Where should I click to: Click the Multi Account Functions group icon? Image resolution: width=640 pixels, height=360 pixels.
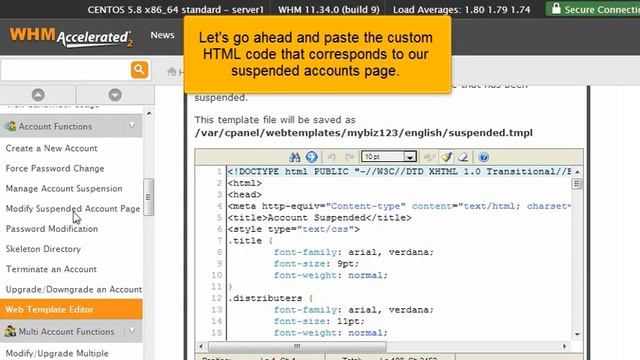click(x=10, y=331)
